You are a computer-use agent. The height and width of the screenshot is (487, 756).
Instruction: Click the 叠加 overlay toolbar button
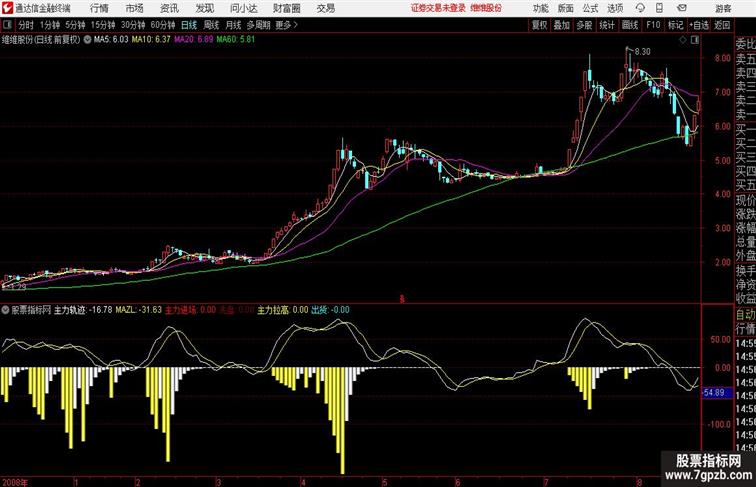[x=562, y=25]
